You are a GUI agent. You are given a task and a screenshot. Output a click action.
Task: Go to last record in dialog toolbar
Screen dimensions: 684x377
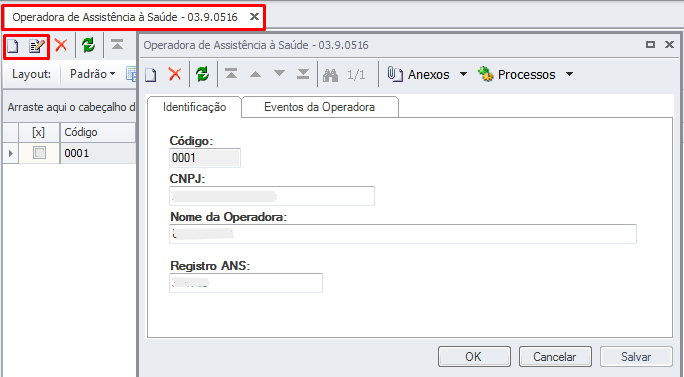pos(303,74)
